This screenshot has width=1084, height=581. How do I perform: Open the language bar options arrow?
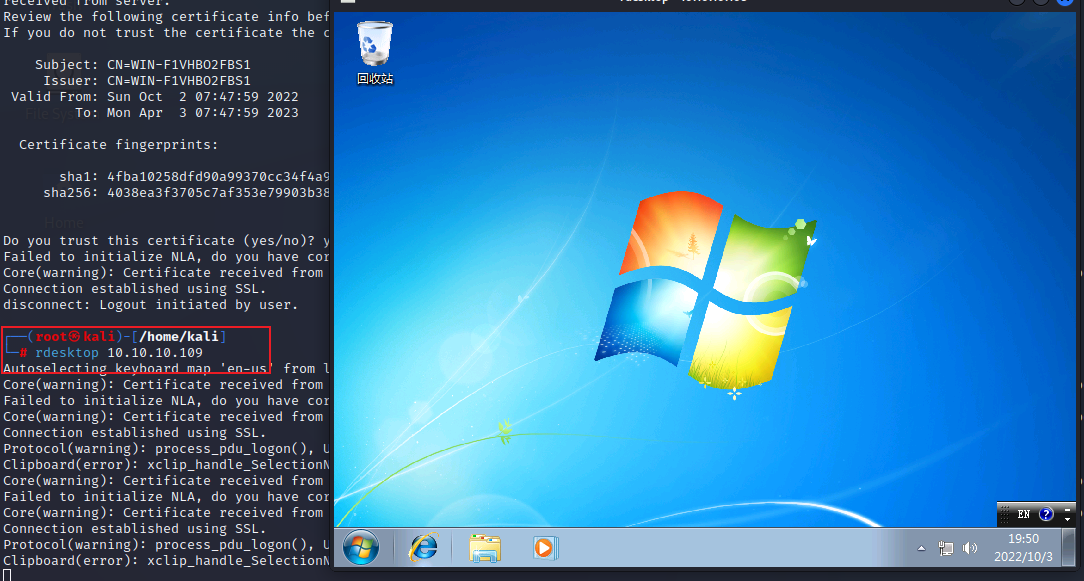1068,519
